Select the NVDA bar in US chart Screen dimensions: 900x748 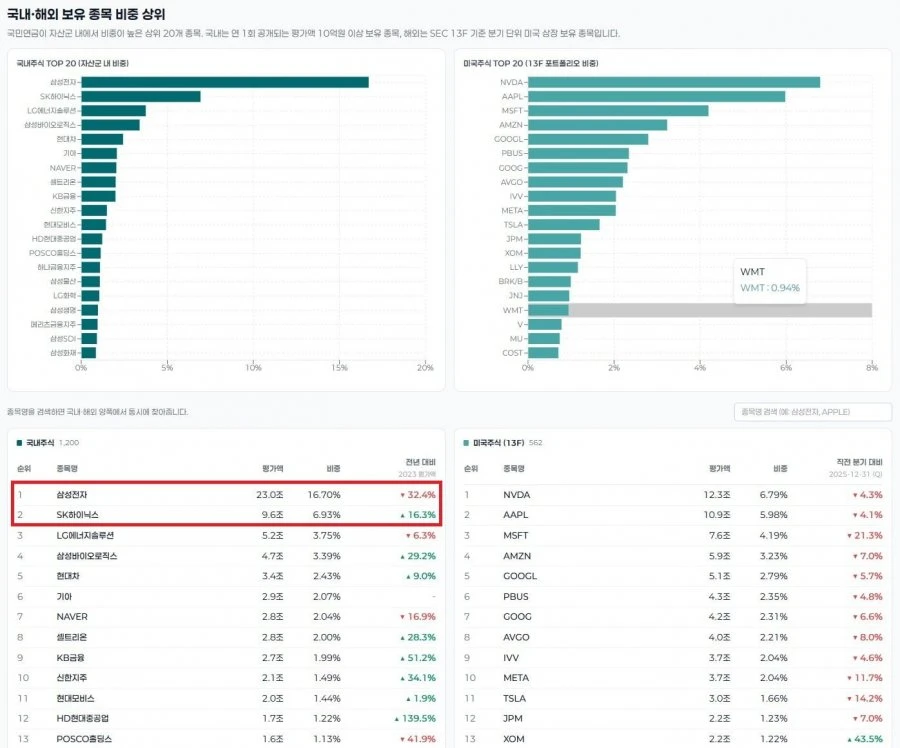point(674,82)
